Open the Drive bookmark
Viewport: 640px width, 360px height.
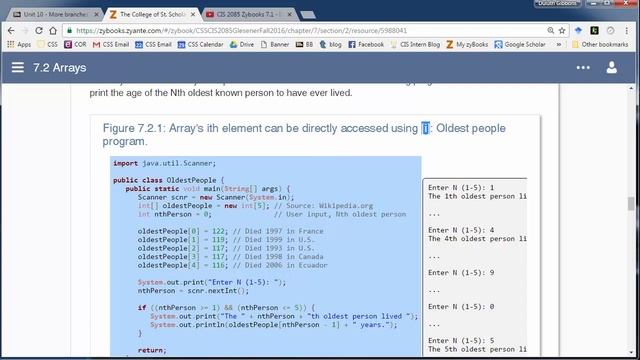point(242,44)
